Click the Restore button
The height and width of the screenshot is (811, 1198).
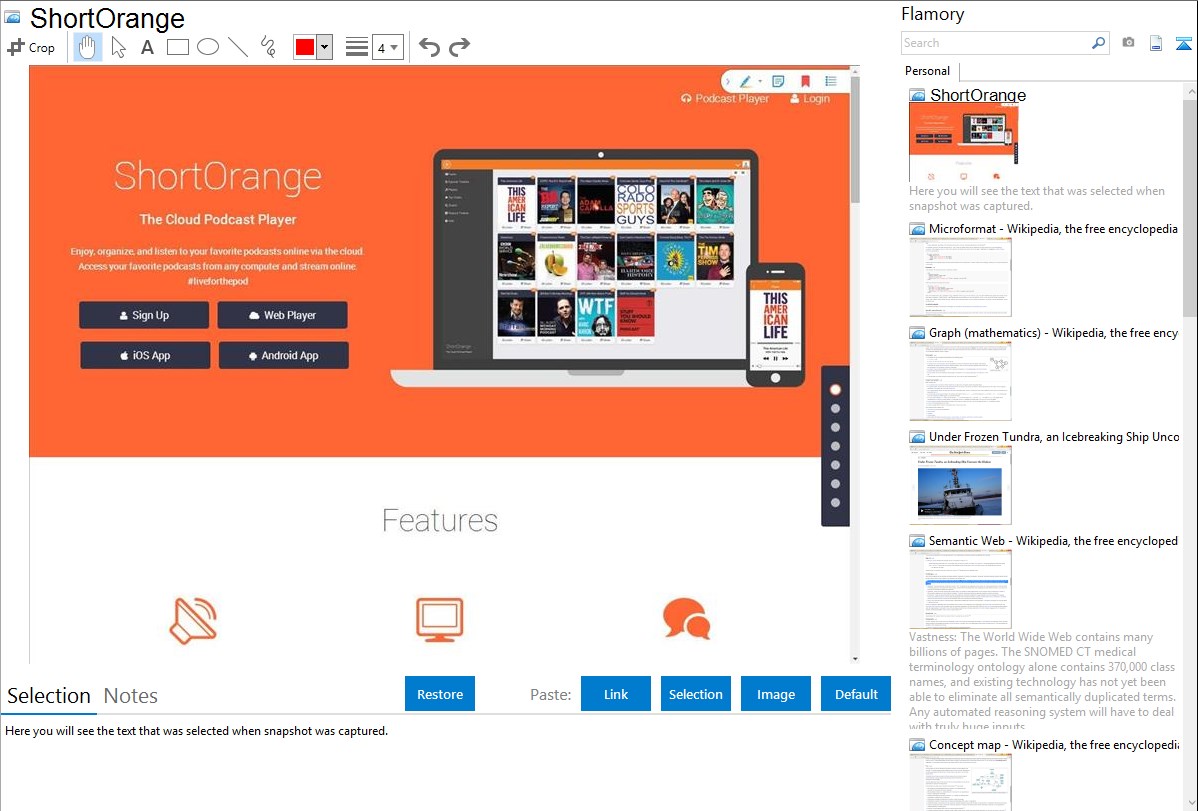440,694
